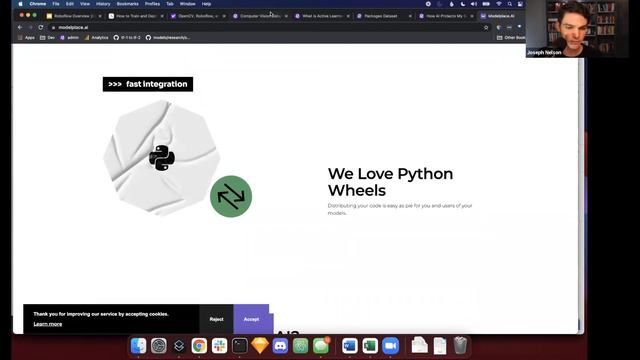Open the Edit menu
640x360 pixels.
tap(70, 4)
